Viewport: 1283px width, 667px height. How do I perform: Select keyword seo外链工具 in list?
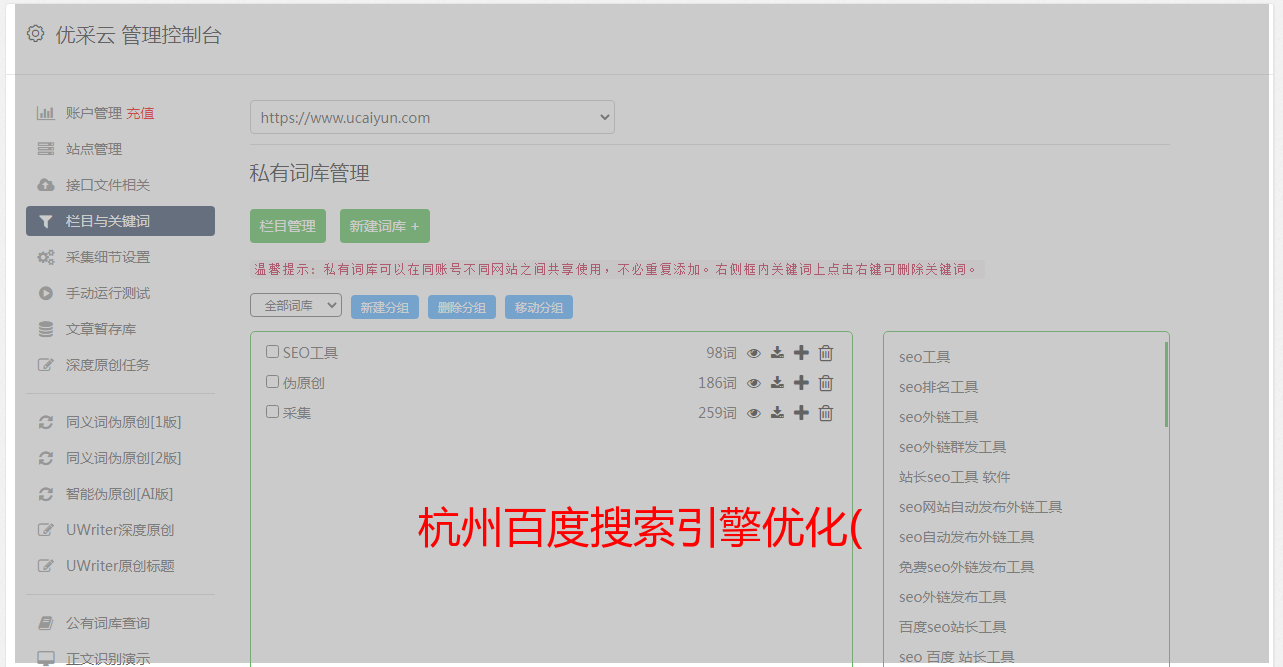(x=938, y=417)
